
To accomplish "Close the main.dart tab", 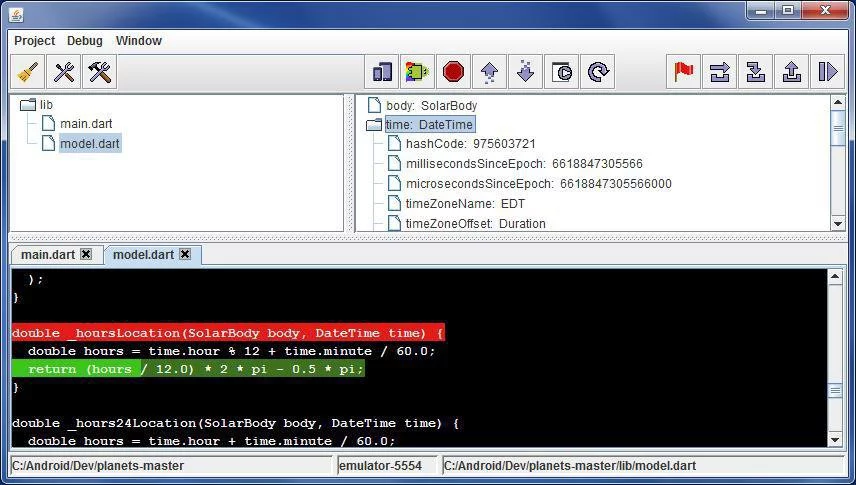I will pos(86,255).
